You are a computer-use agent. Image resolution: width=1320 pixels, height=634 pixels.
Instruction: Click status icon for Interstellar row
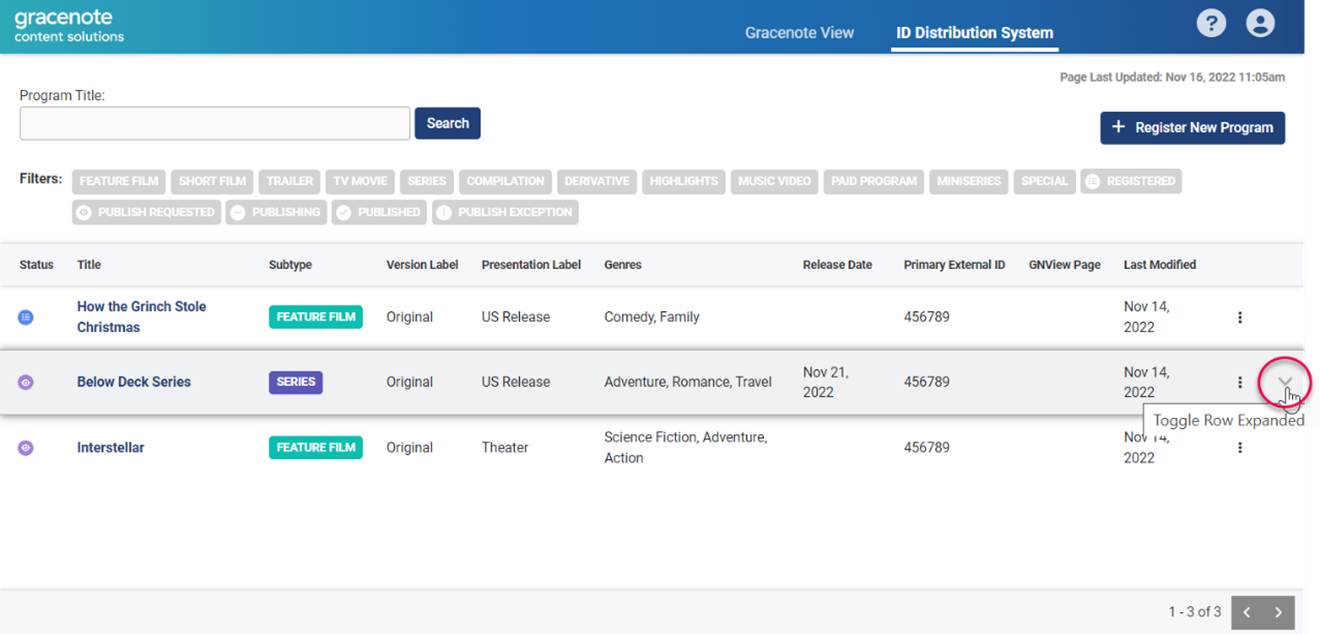click(26, 448)
